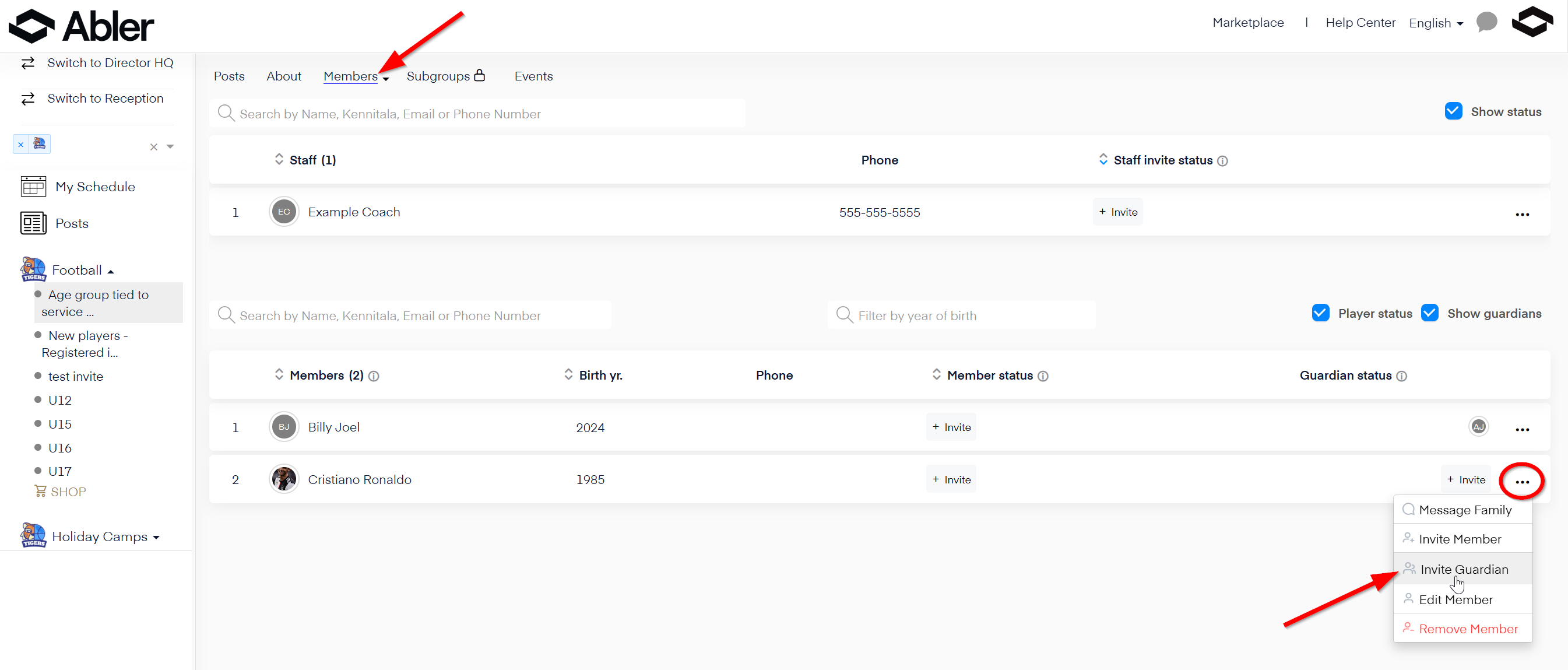
Task: Select Invite Guardian from context menu
Action: [1463, 569]
